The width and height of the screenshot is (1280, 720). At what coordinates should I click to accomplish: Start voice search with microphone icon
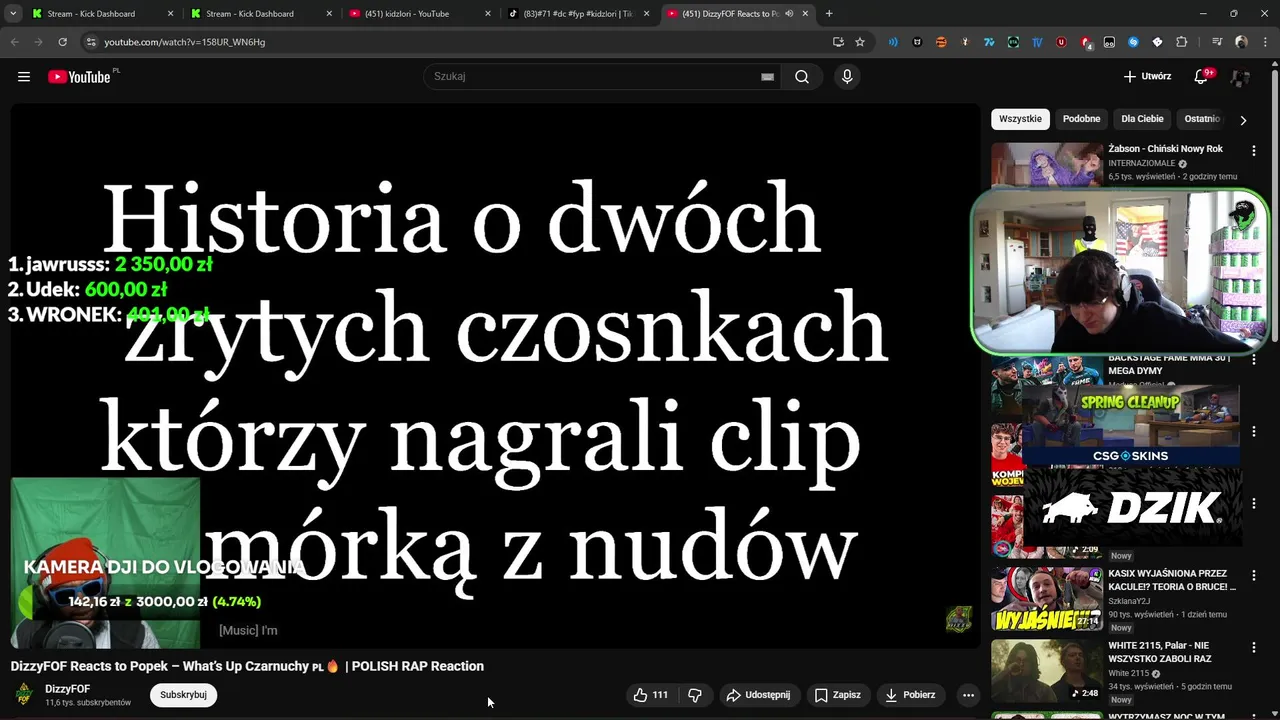(847, 77)
